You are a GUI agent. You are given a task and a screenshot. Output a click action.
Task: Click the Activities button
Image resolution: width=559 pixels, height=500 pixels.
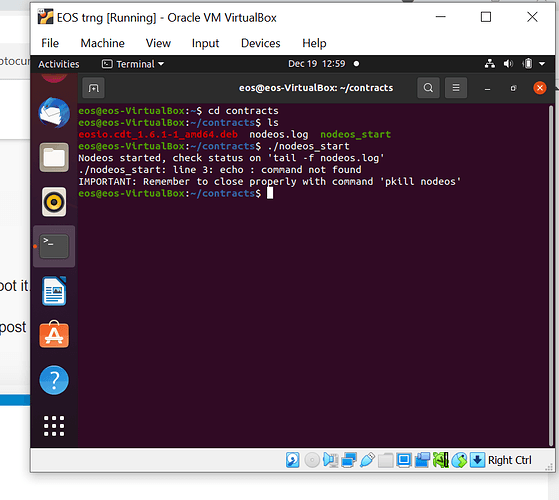tap(59, 64)
